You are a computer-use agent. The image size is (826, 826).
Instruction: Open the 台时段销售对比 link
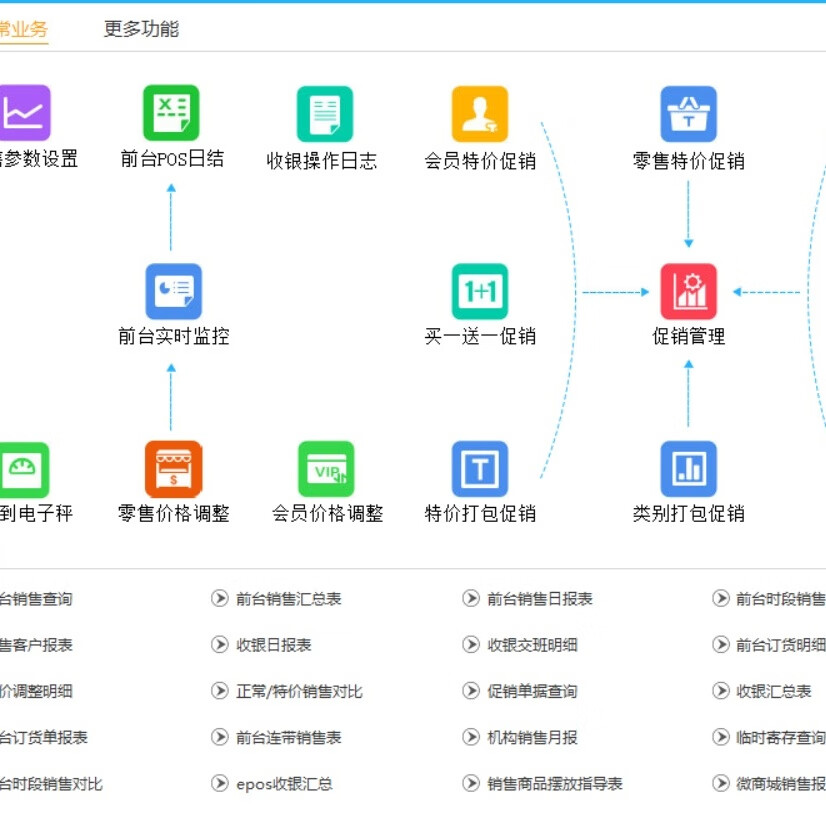click(52, 784)
